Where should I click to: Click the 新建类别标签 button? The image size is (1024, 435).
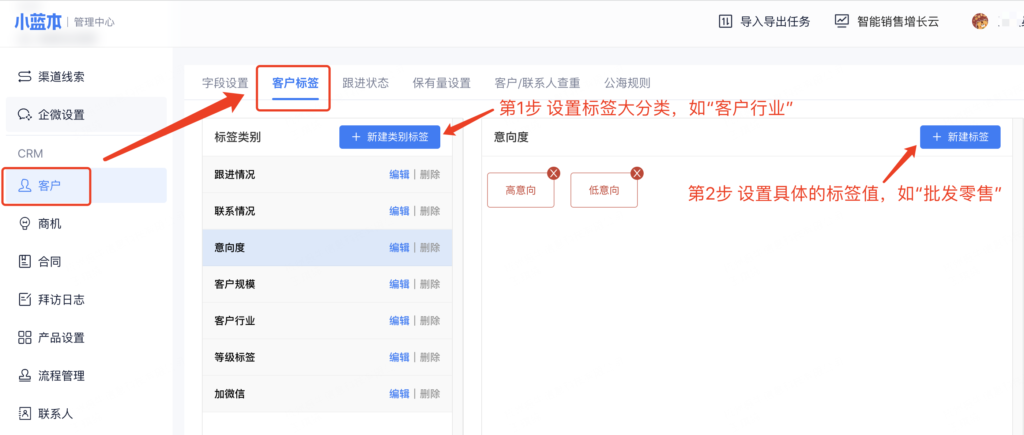coord(389,137)
